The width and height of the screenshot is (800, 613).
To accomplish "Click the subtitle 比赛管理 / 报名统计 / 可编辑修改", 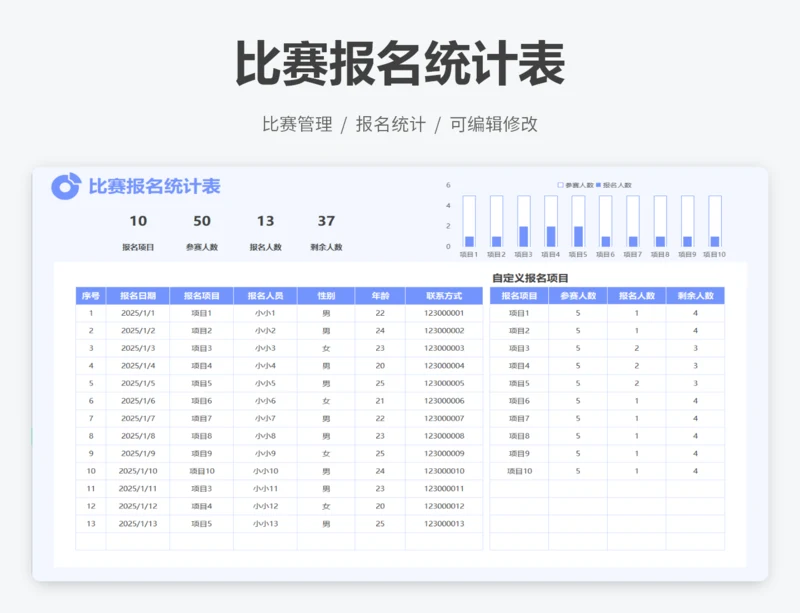I will point(400,124).
